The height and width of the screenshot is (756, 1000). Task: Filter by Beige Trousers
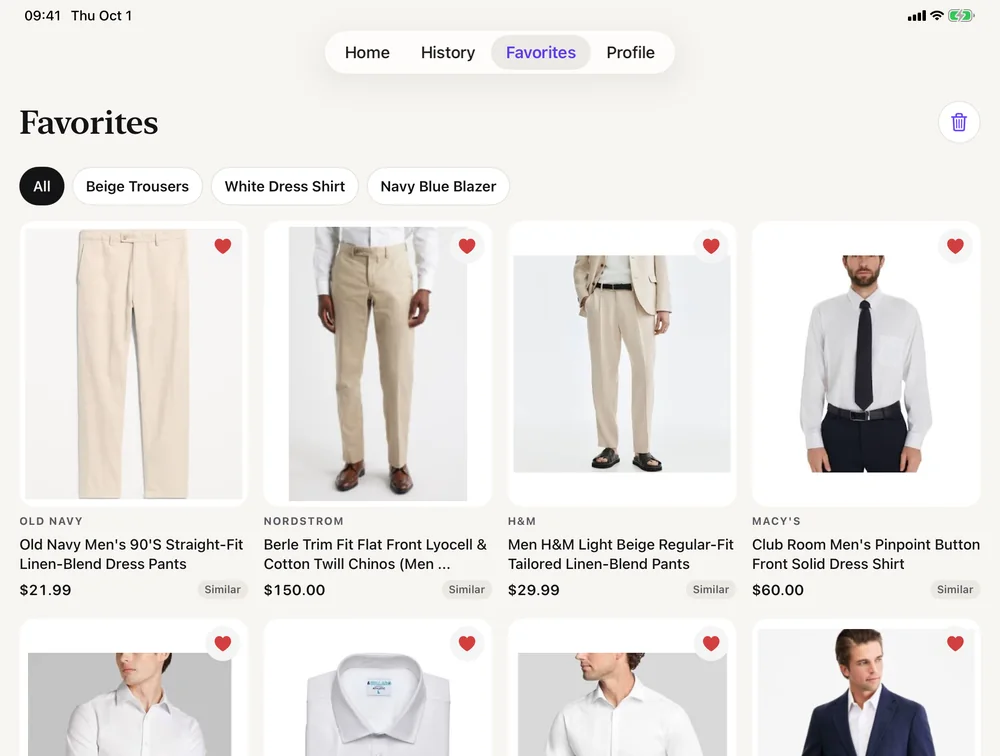[x=137, y=186]
